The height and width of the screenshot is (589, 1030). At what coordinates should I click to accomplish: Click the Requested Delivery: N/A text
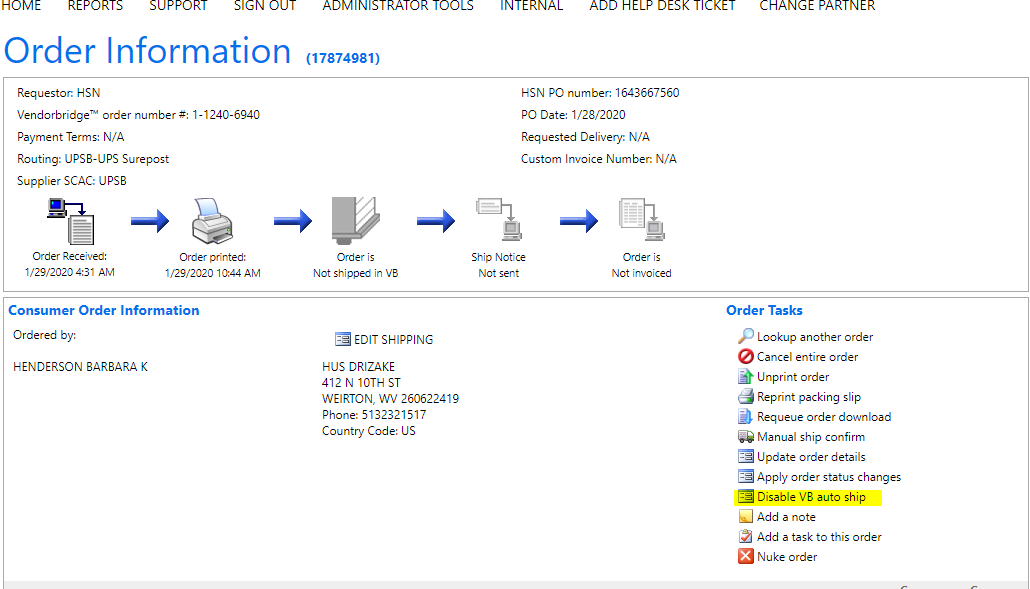tap(585, 137)
